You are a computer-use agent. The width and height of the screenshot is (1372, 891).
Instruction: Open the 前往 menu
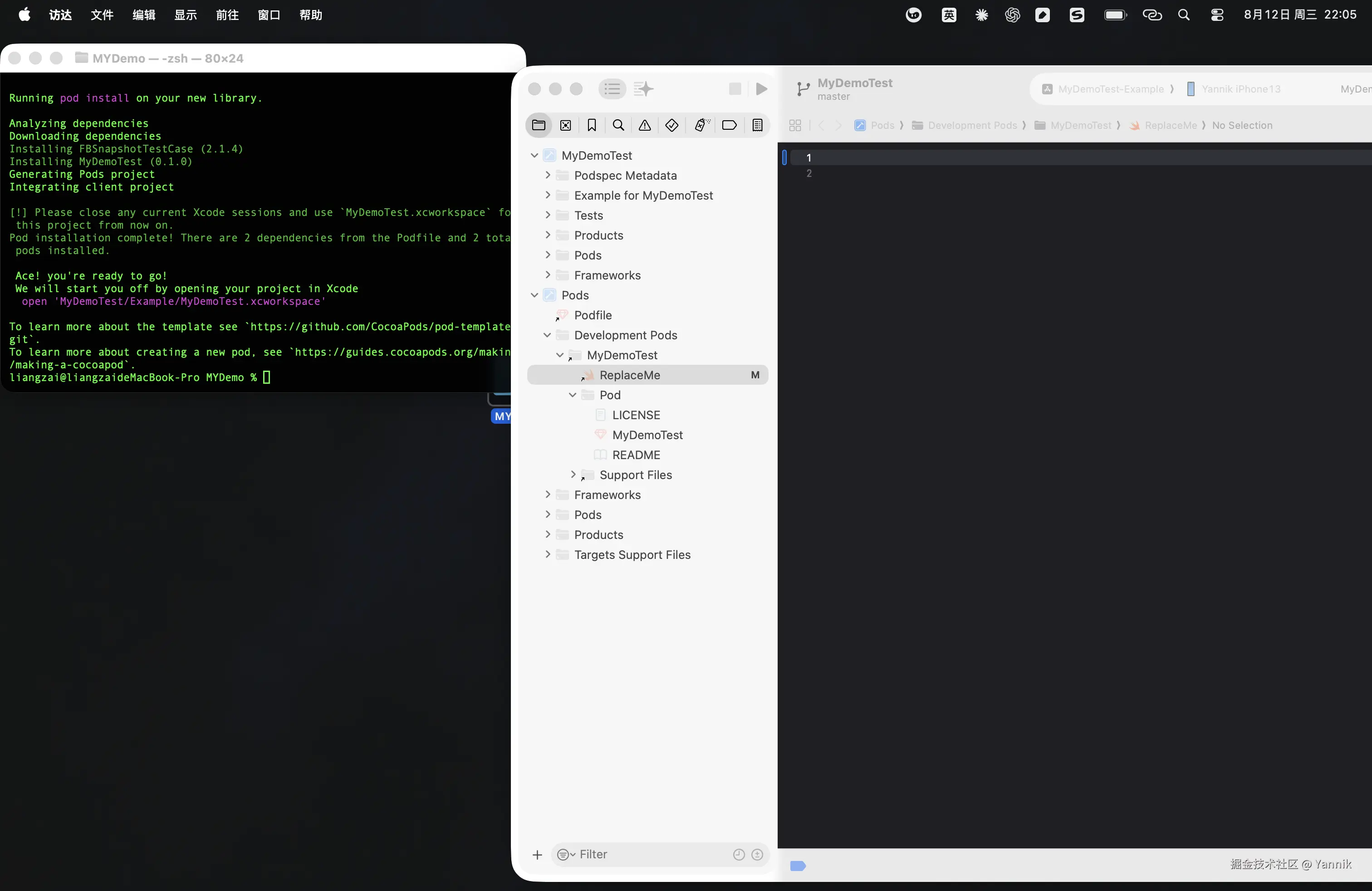(x=227, y=15)
